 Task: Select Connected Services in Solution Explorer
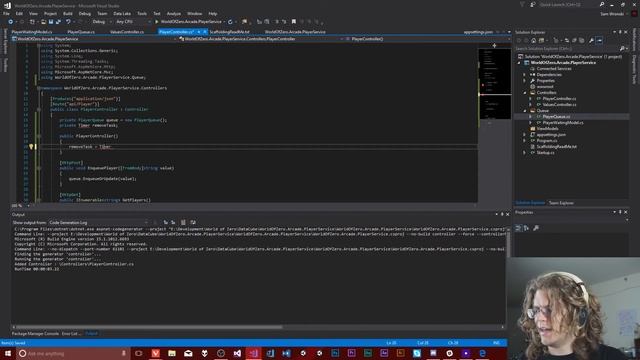click(x=554, y=69)
